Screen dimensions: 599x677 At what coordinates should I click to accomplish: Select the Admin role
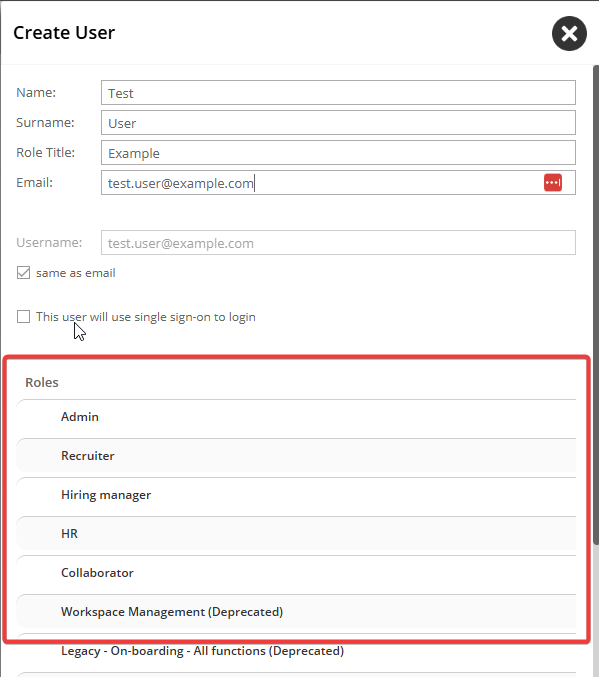pyautogui.click(x=296, y=417)
